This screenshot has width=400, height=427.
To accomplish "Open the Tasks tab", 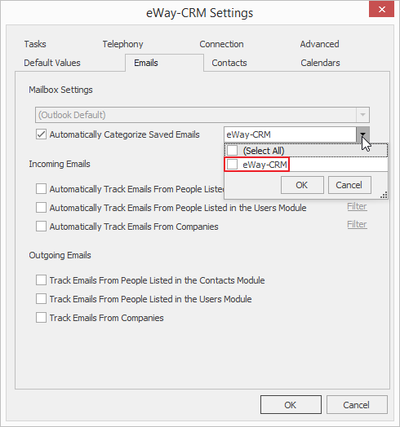I will point(35,44).
